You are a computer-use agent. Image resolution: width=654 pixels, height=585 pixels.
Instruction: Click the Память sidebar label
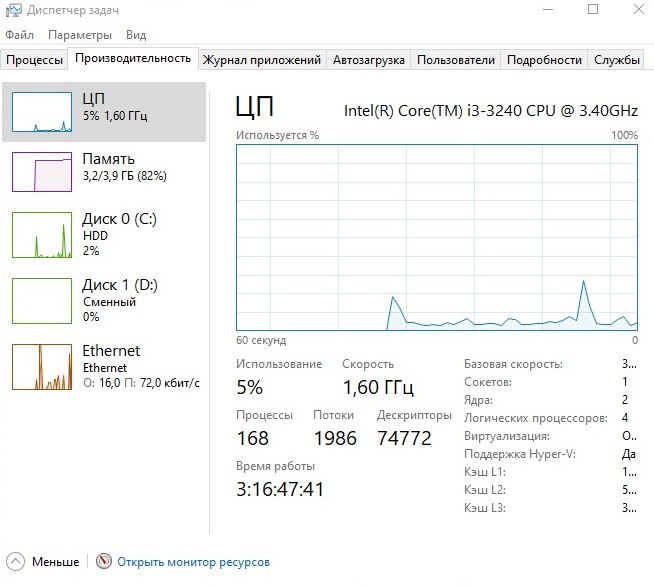tap(108, 159)
